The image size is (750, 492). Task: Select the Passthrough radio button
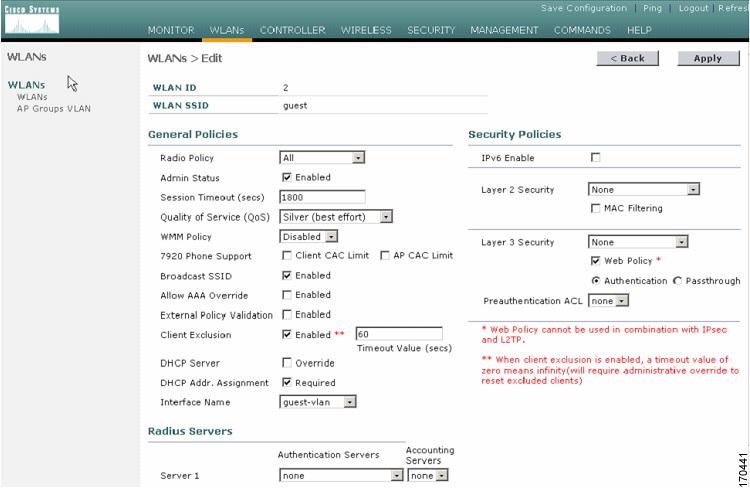point(677,281)
